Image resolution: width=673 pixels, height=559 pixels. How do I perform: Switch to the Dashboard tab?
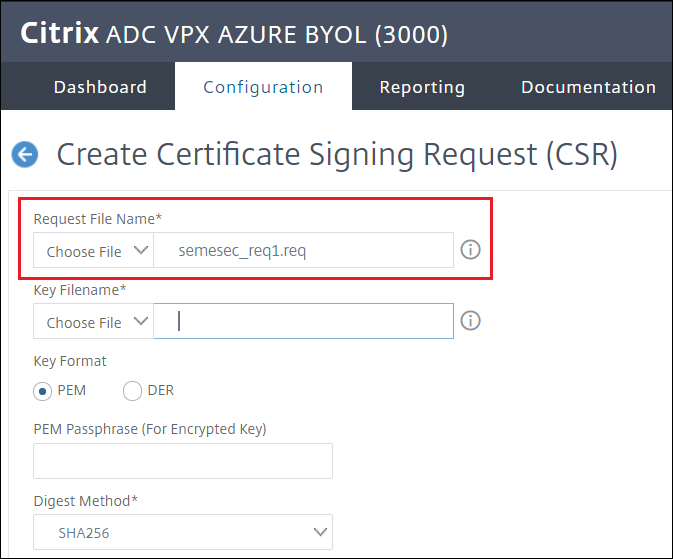100,87
